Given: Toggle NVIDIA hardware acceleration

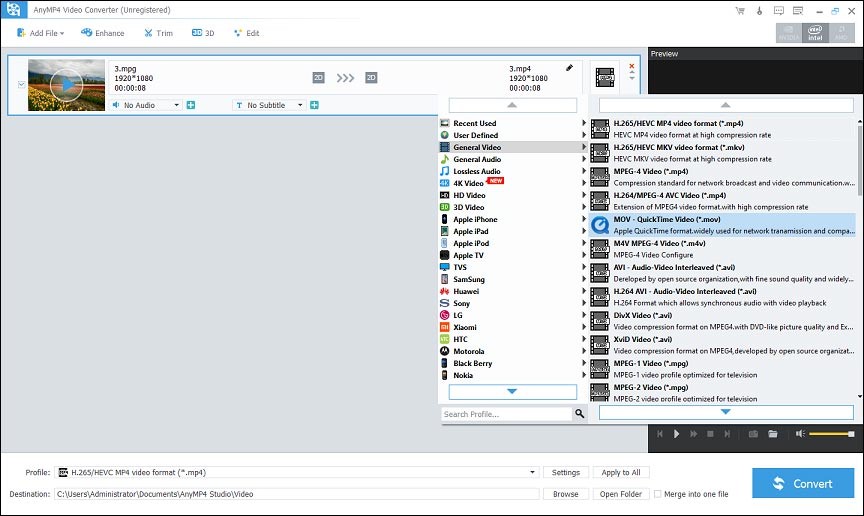Looking at the screenshot, I should pyautogui.click(x=789, y=33).
